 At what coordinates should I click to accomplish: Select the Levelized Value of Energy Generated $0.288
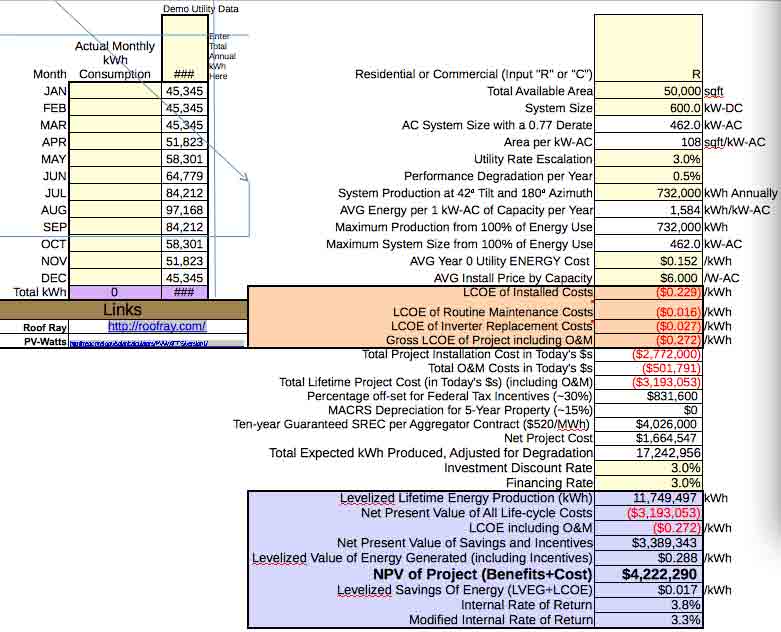(648, 558)
